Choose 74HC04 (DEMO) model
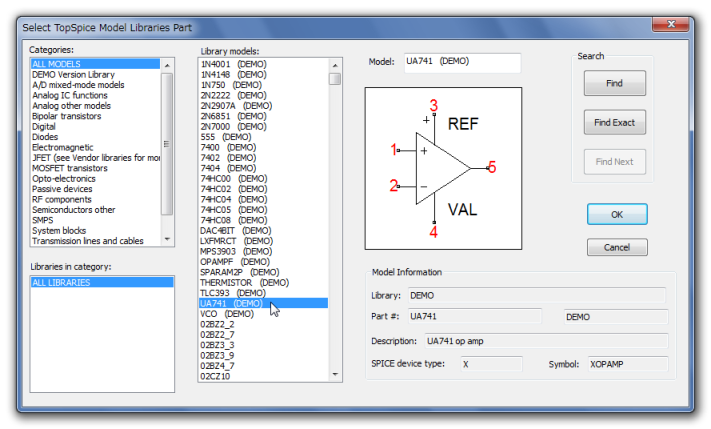Viewport: 711px width, 429px height. pos(263,200)
